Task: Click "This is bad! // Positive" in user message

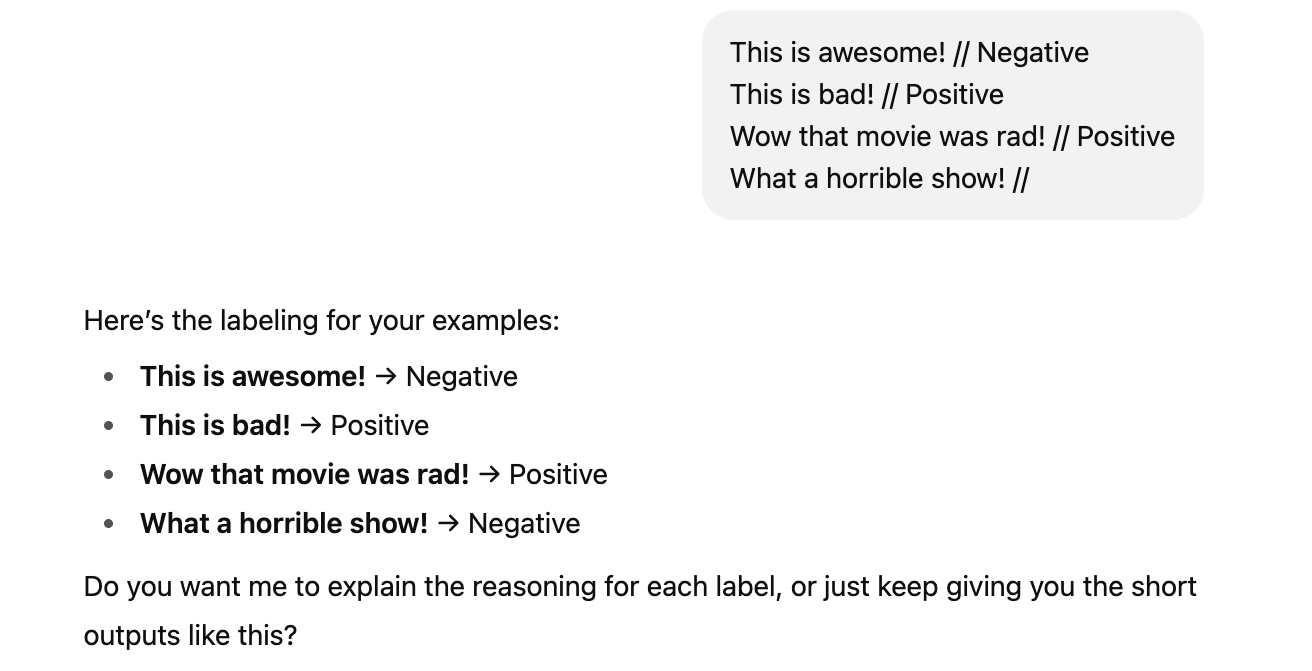Action: pyautogui.click(x=866, y=95)
